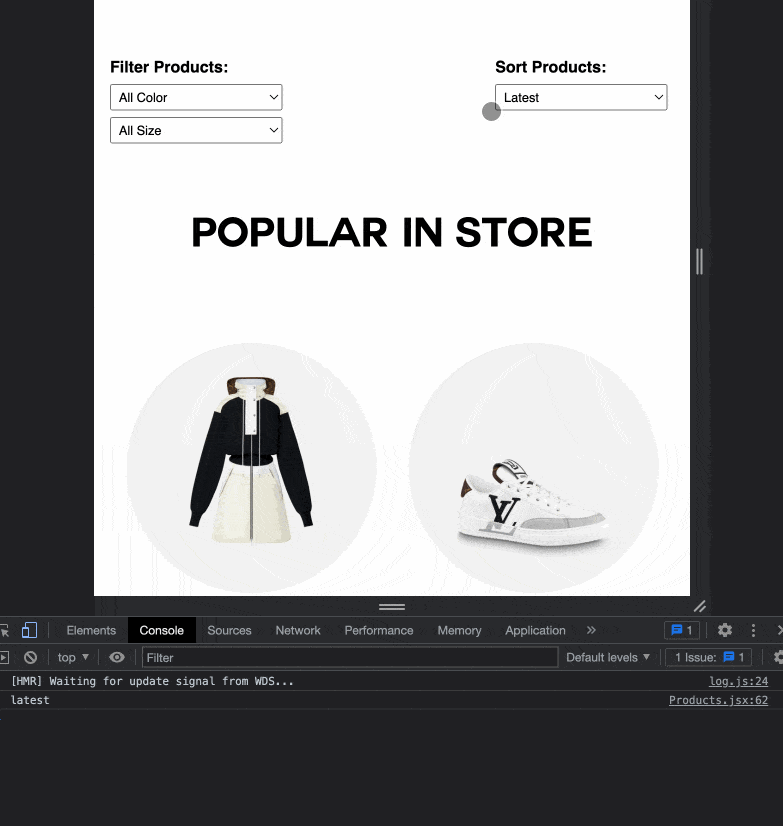Click the viewport corner resize handle
The width and height of the screenshot is (783, 826).
coord(700,607)
